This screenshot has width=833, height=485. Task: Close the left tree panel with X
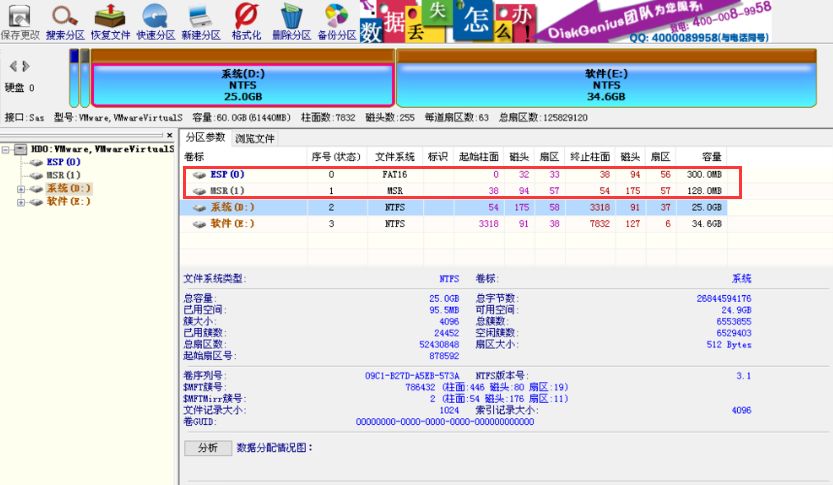169,135
